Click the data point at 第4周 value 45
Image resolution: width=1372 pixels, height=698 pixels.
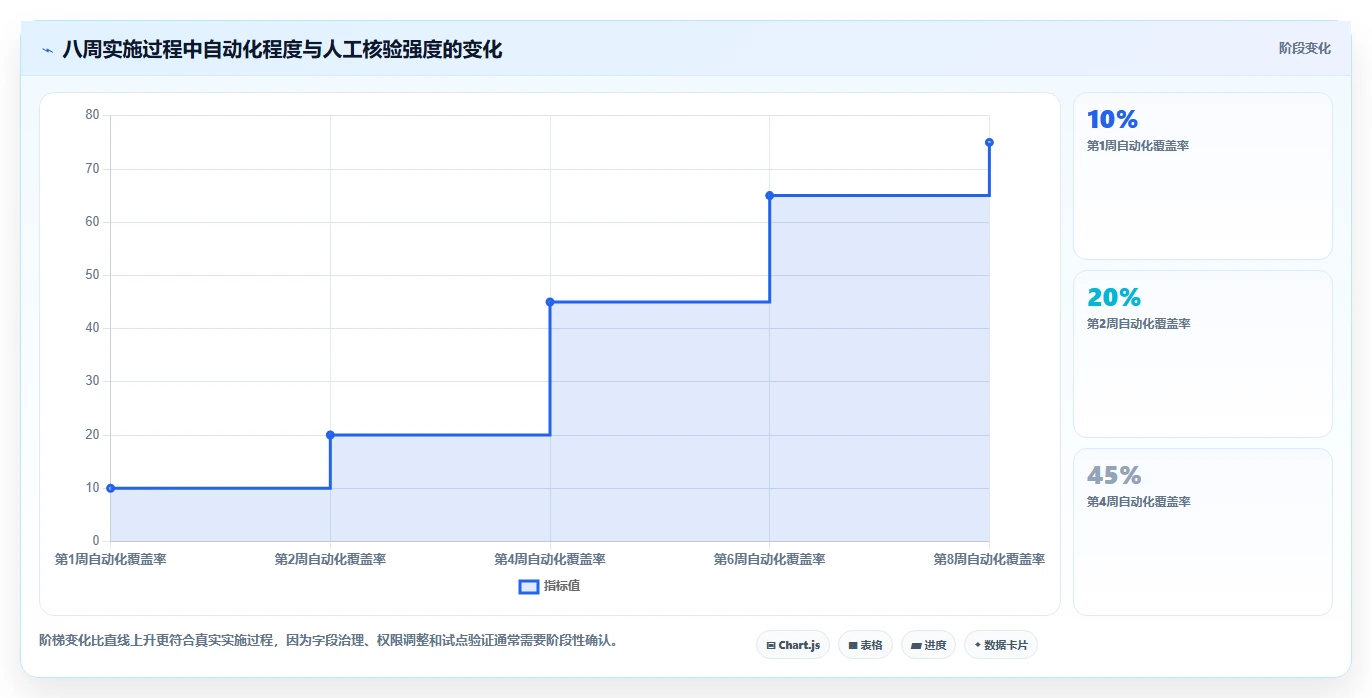[x=550, y=302]
